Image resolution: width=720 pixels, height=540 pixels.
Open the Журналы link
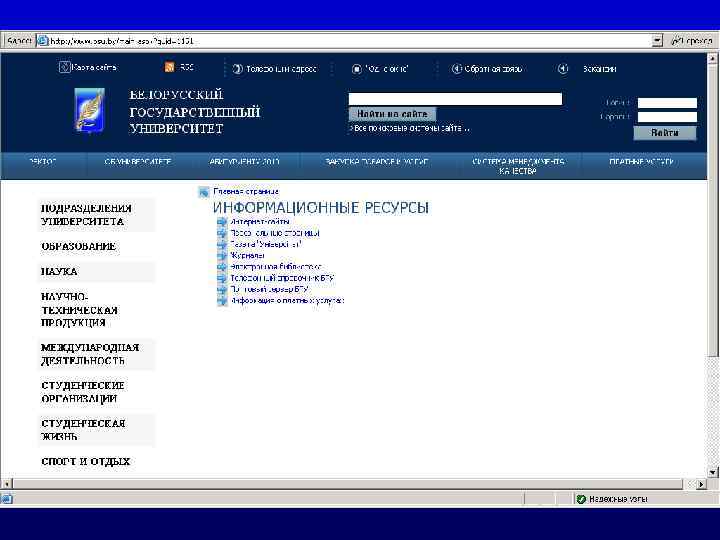coord(248,256)
